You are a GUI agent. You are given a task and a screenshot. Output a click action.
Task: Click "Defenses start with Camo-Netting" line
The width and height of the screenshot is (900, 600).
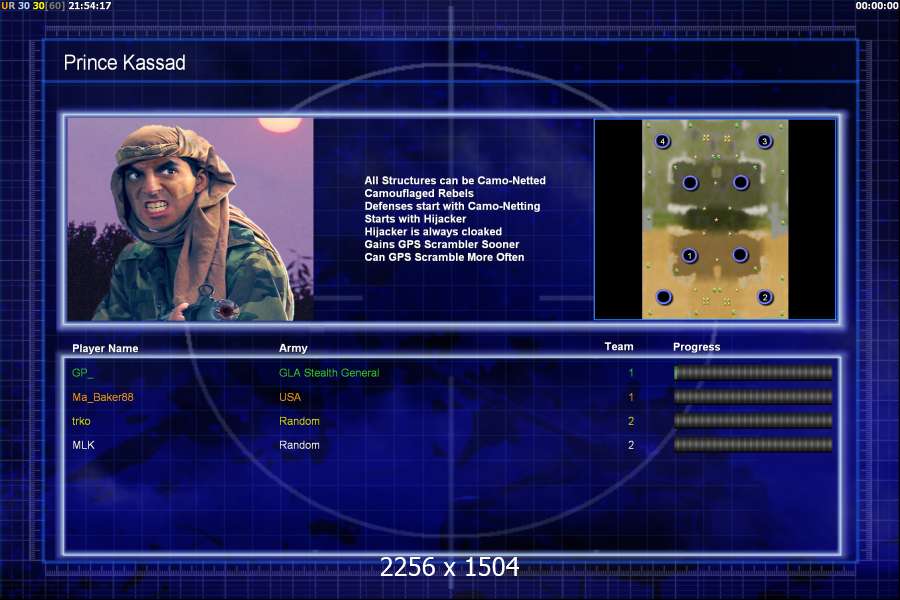[452, 206]
